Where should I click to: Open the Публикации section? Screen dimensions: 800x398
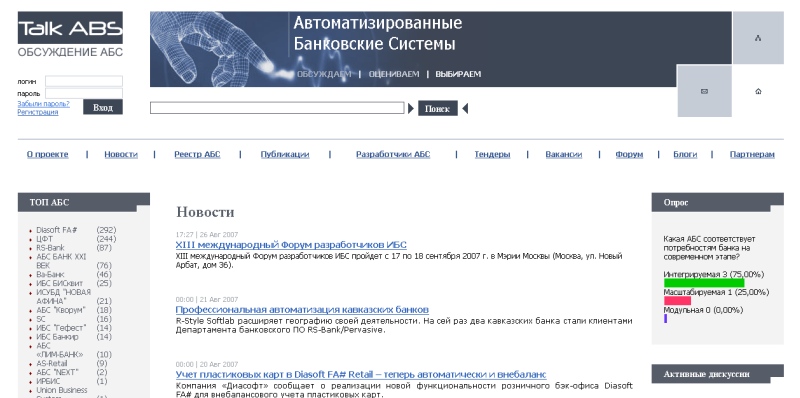click(x=285, y=155)
